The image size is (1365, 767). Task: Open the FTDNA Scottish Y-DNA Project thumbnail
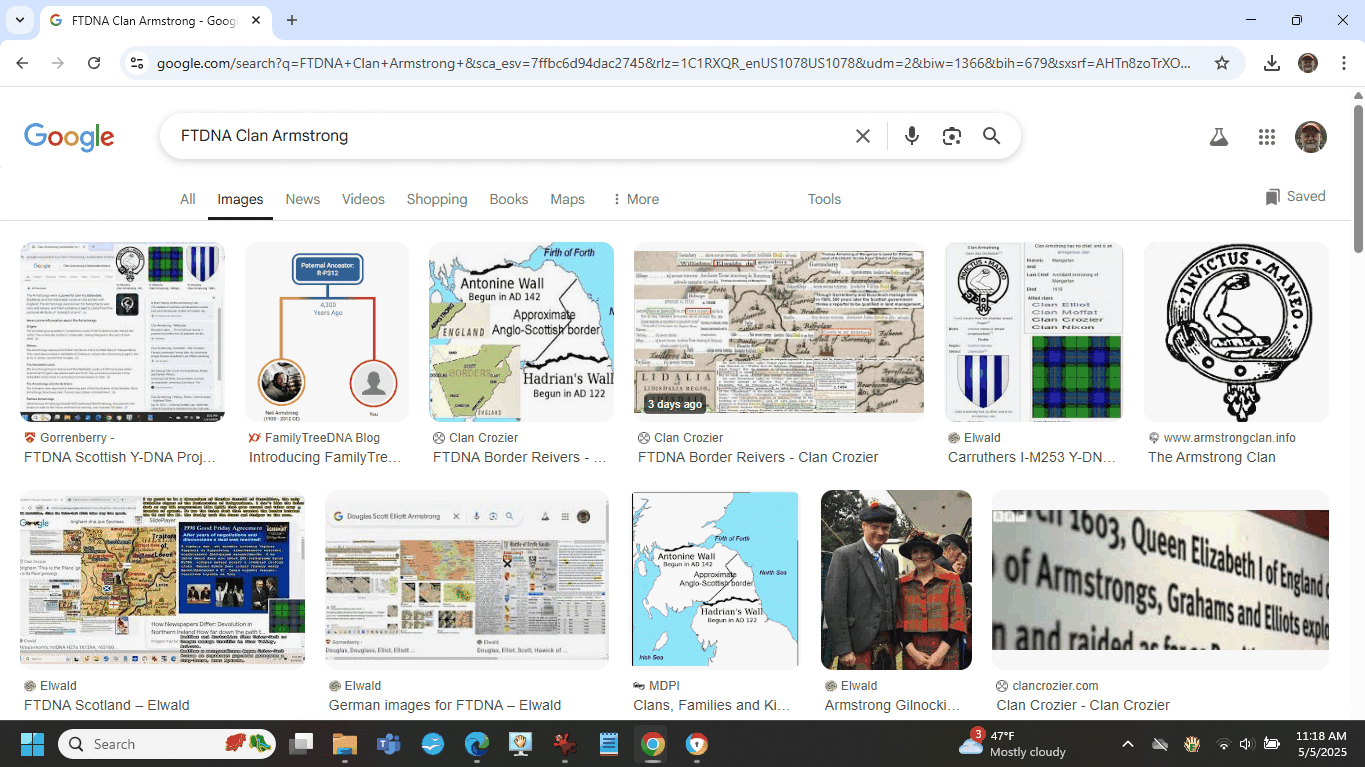(122, 332)
